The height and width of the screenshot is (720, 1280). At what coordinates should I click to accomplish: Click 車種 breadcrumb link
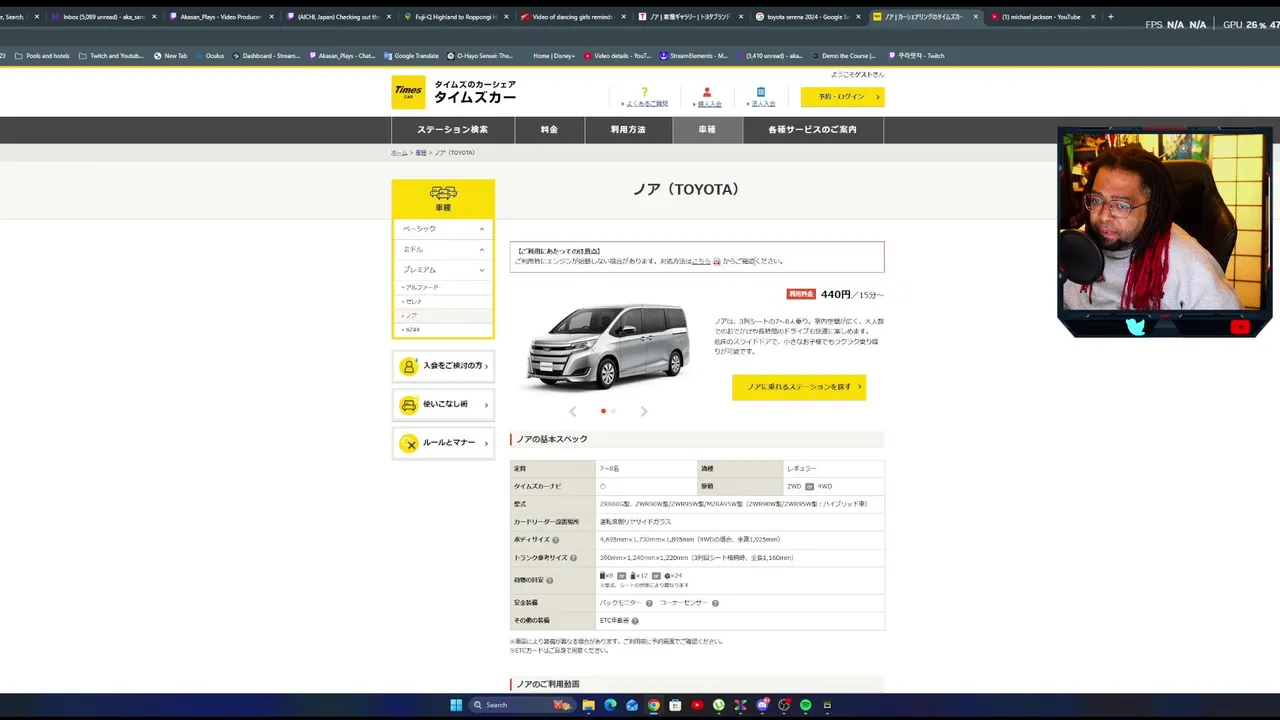click(421, 153)
